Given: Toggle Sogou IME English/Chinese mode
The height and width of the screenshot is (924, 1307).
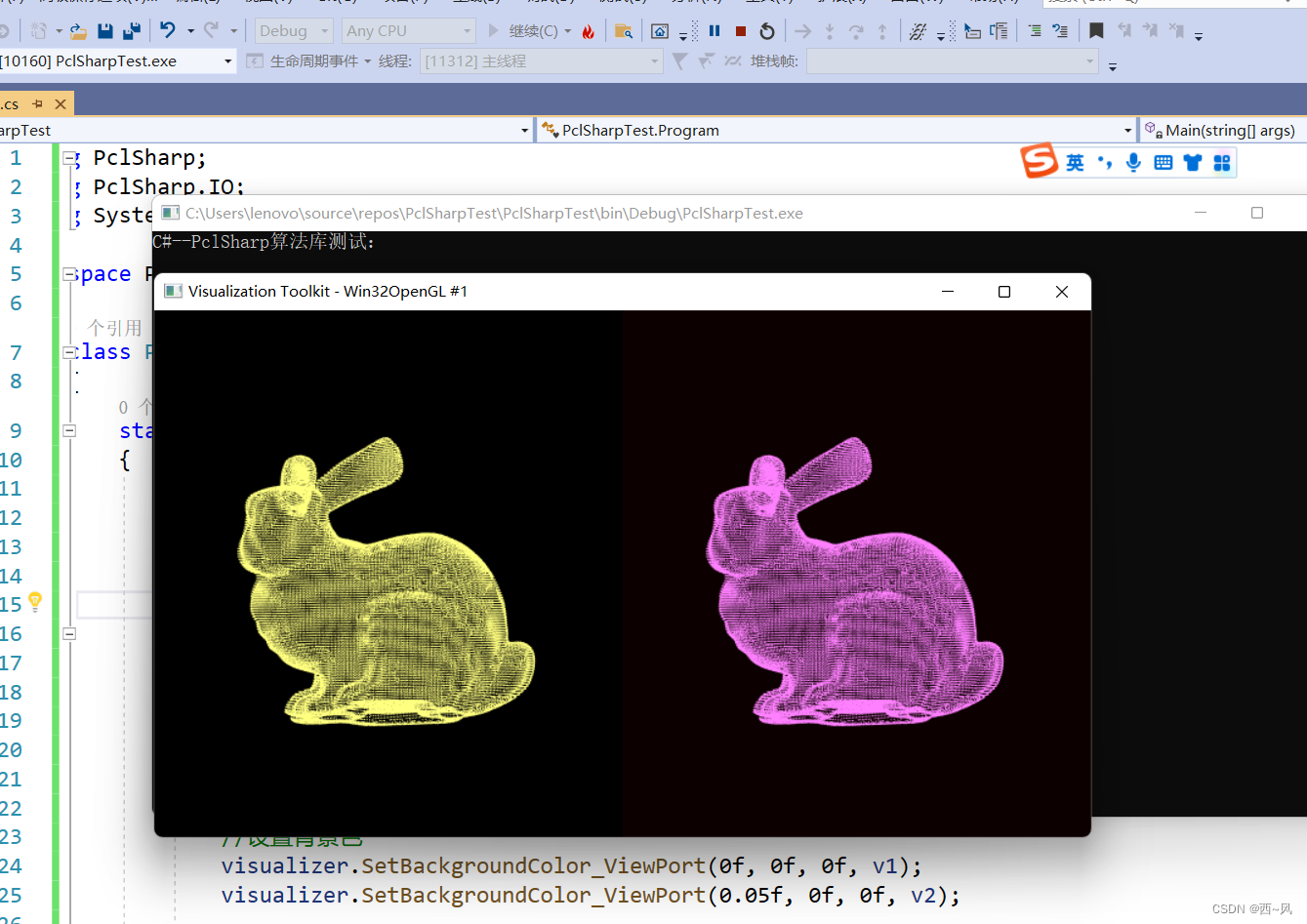Looking at the screenshot, I should [x=1075, y=162].
